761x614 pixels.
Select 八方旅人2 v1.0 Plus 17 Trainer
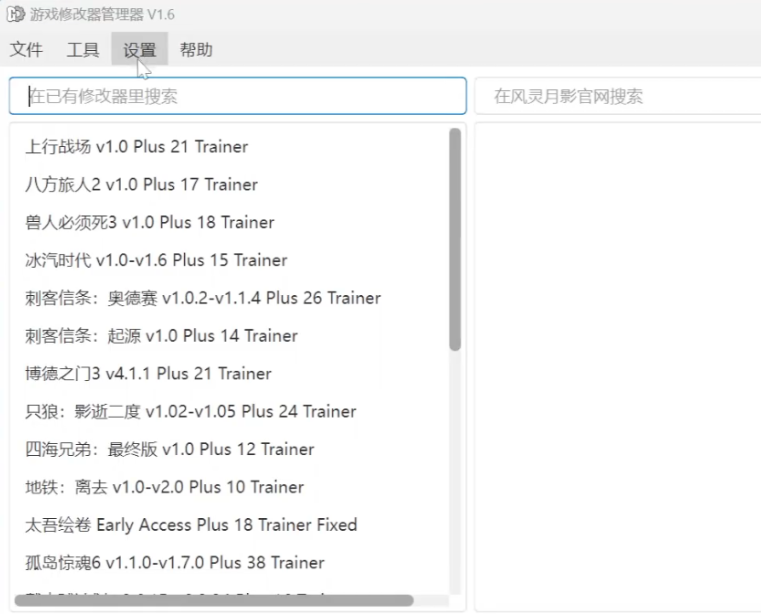(141, 184)
